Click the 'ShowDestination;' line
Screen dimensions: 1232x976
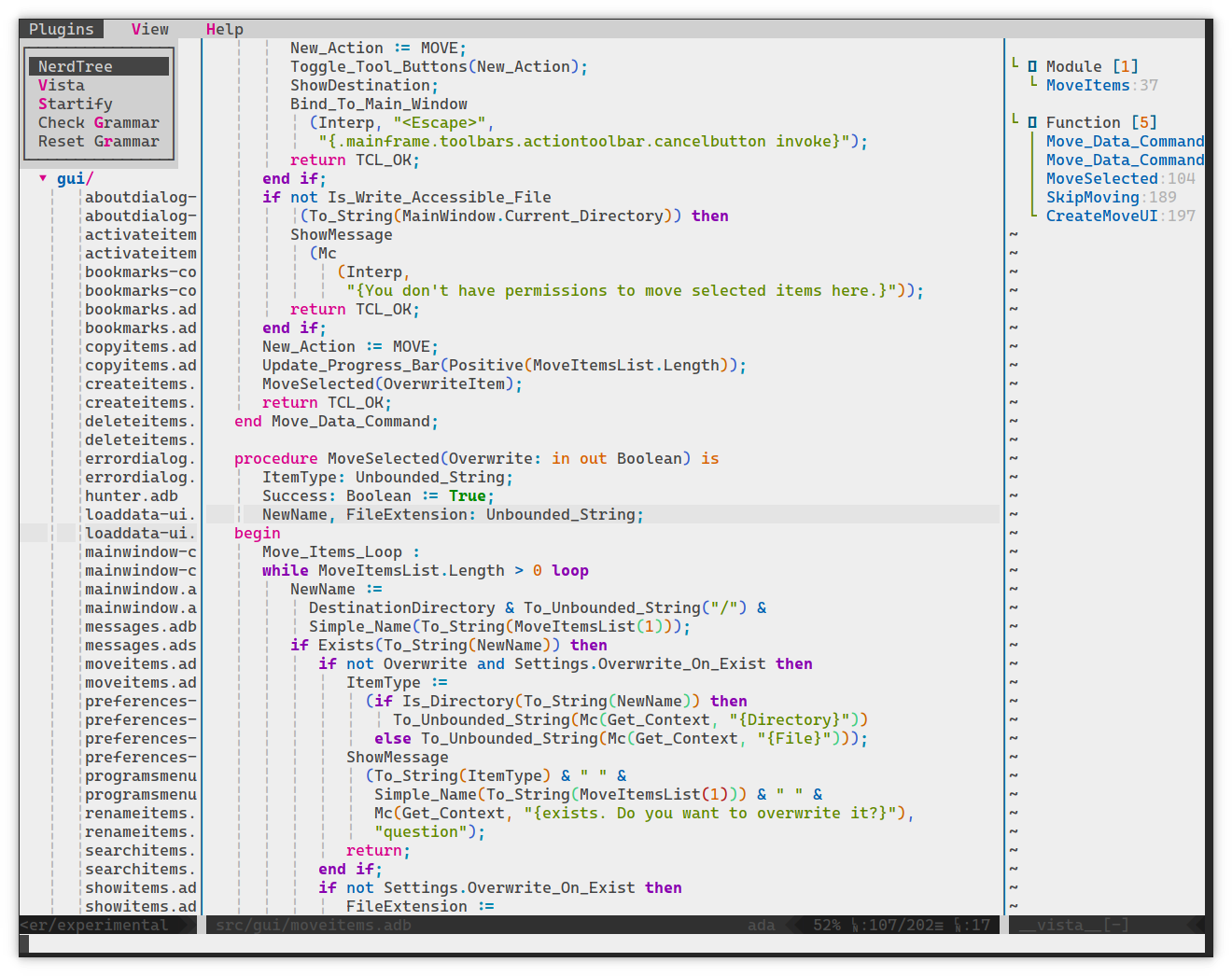(x=365, y=85)
